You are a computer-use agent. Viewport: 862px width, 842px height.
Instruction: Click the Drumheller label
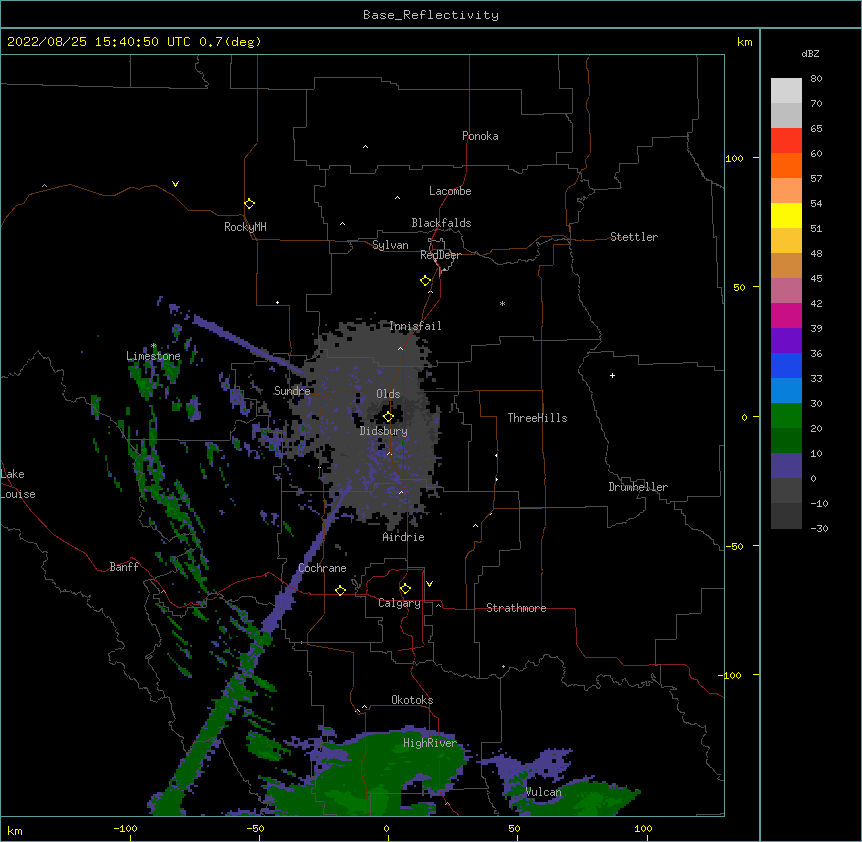(x=638, y=487)
